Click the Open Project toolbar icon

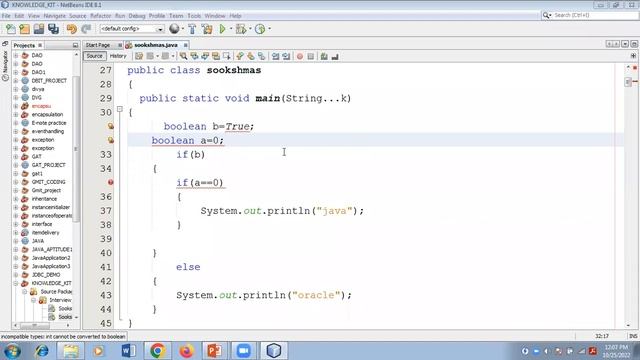pos(39,29)
